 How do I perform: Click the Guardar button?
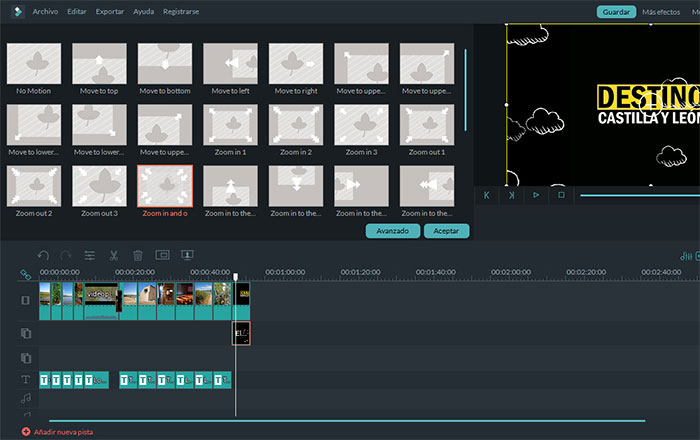coord(616,11)
